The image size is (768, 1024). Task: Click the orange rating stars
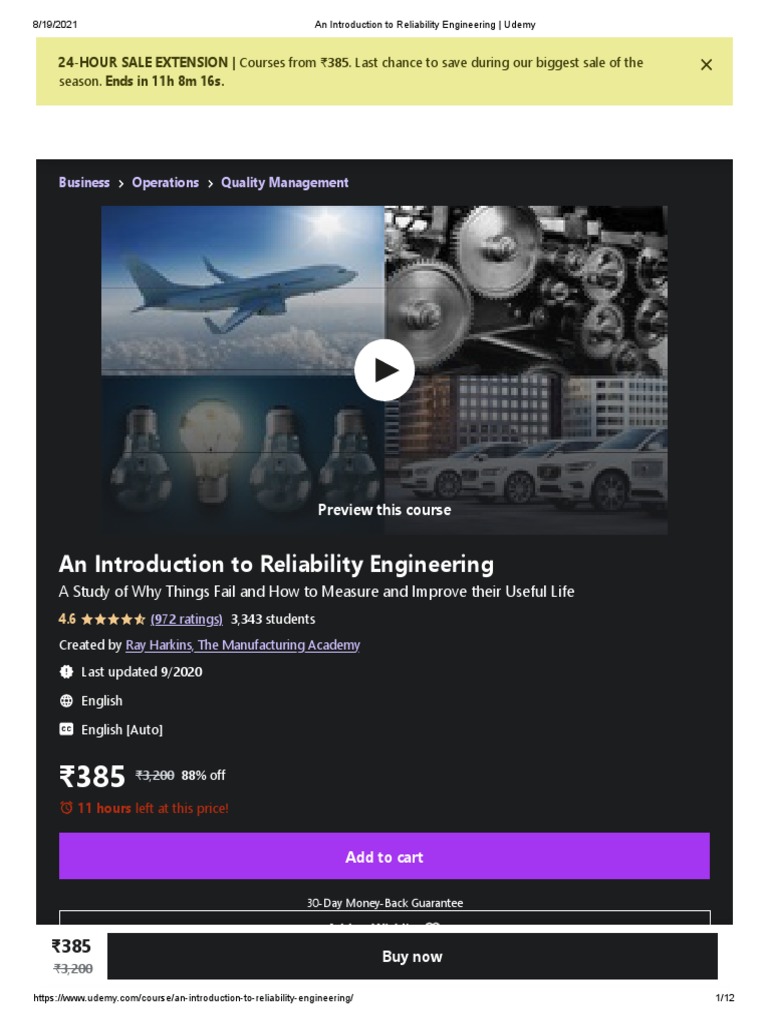point(113,619)
